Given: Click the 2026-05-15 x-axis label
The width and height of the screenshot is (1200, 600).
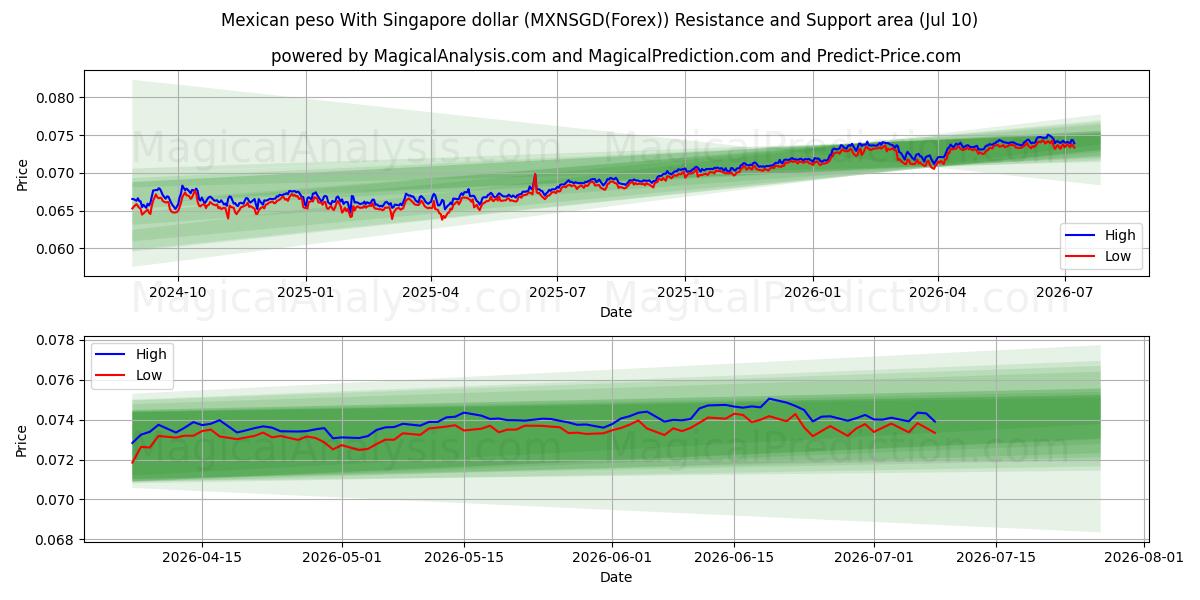Looking at the screenshot, I should click(x=464, y=557).
